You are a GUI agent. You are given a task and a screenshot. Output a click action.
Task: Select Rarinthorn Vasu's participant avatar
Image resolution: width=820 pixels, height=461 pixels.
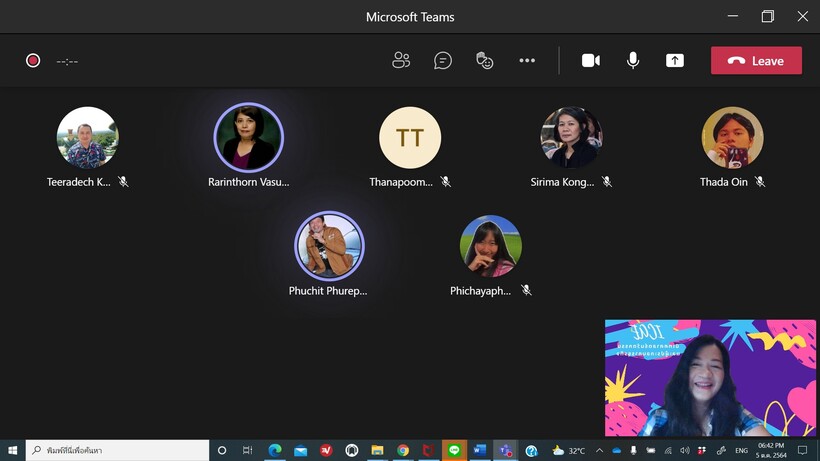pyautogui.click(x=249, y=137)
